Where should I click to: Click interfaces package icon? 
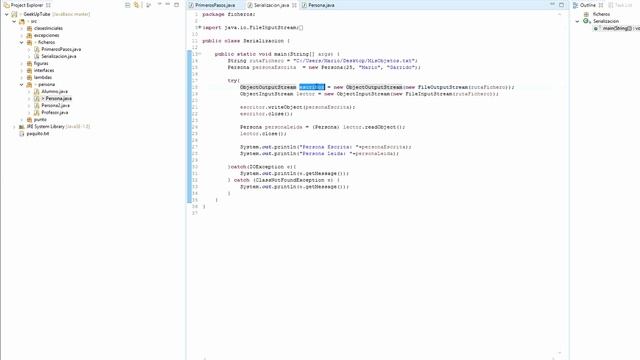pyautogui.click(x=29, y=71)
